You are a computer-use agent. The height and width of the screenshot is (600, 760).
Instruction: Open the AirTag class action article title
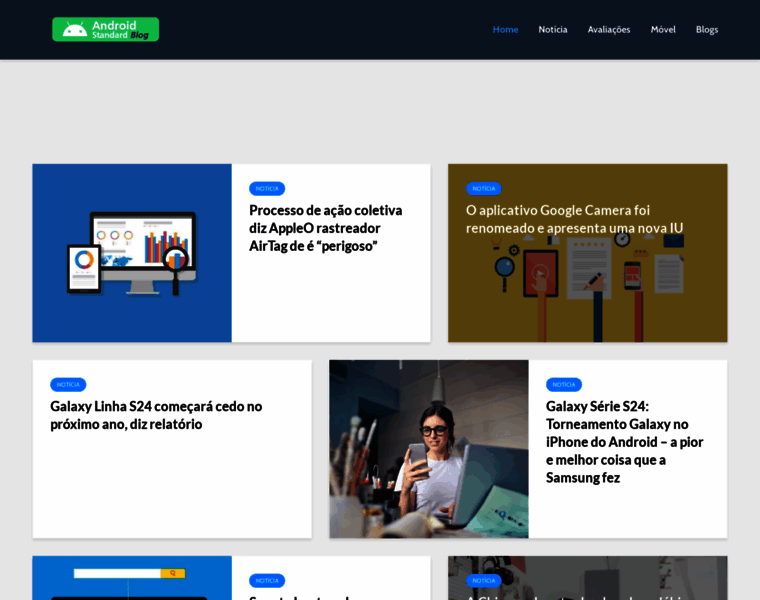pyautogui.click(x=325, y=228)
